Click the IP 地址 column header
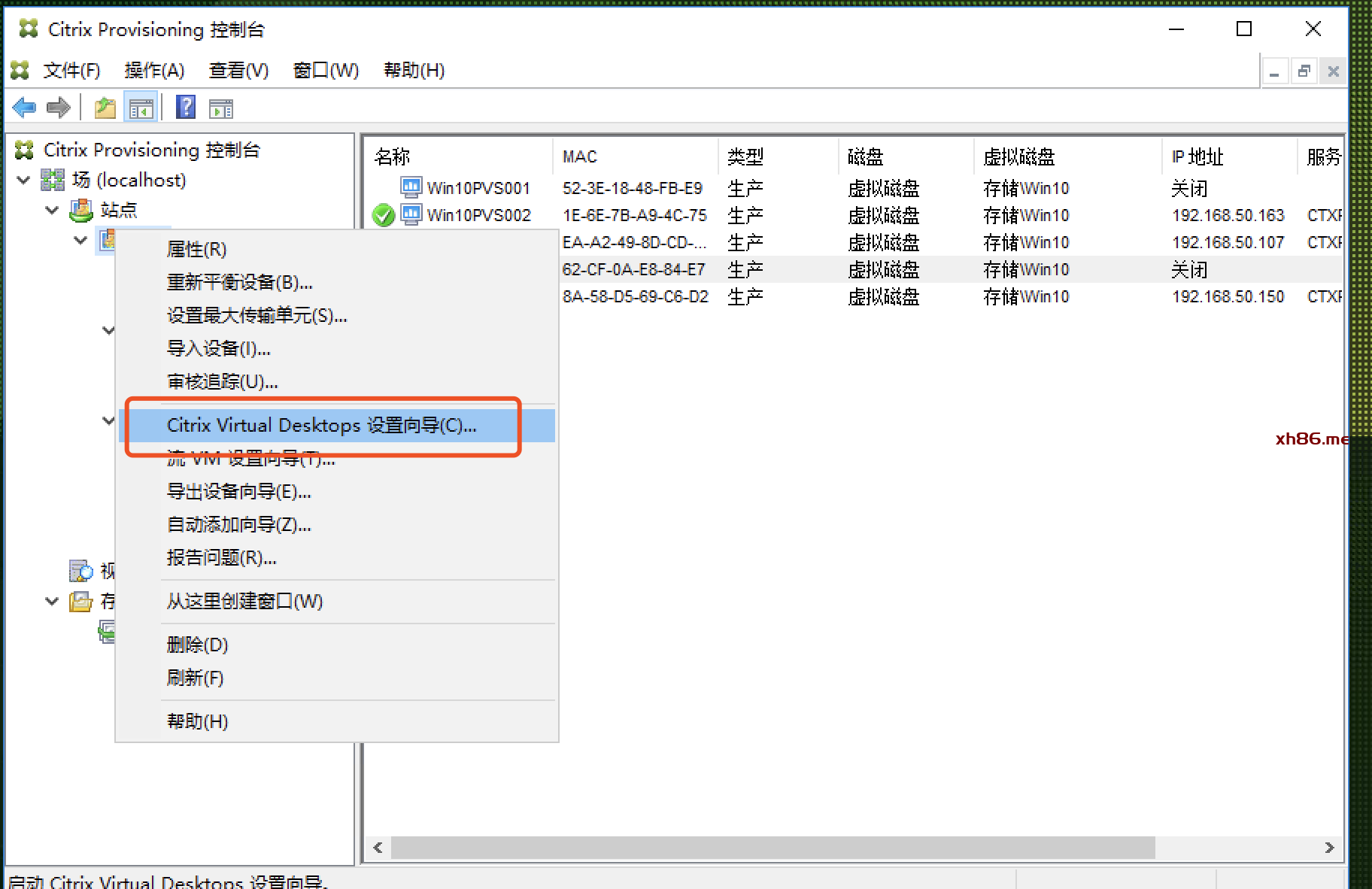The height and width of the screenshot is (889, 1372). [x=1197, y=156]
